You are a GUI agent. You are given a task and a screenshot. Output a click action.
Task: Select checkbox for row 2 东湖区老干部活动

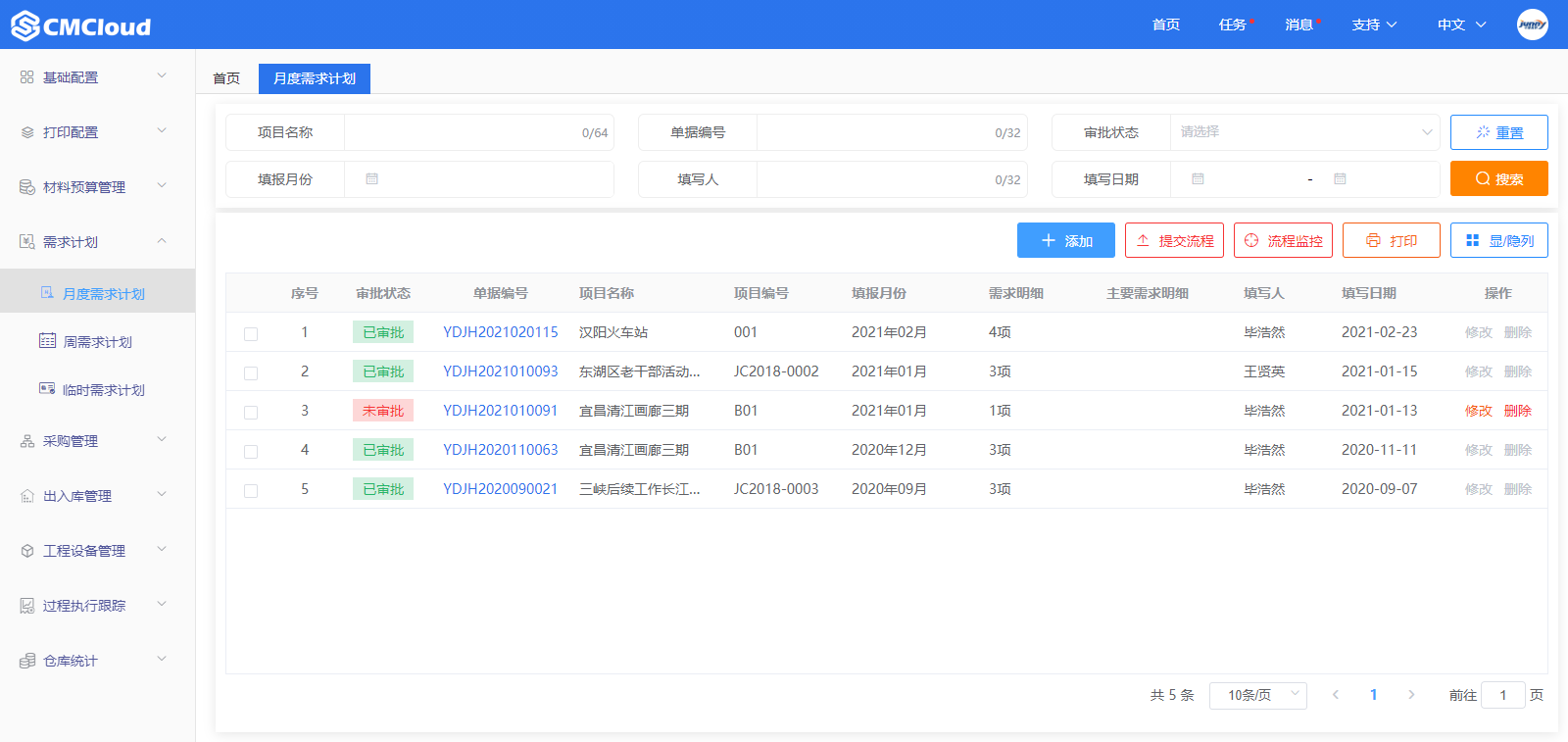pyautogui.click(x=251, y=373)
